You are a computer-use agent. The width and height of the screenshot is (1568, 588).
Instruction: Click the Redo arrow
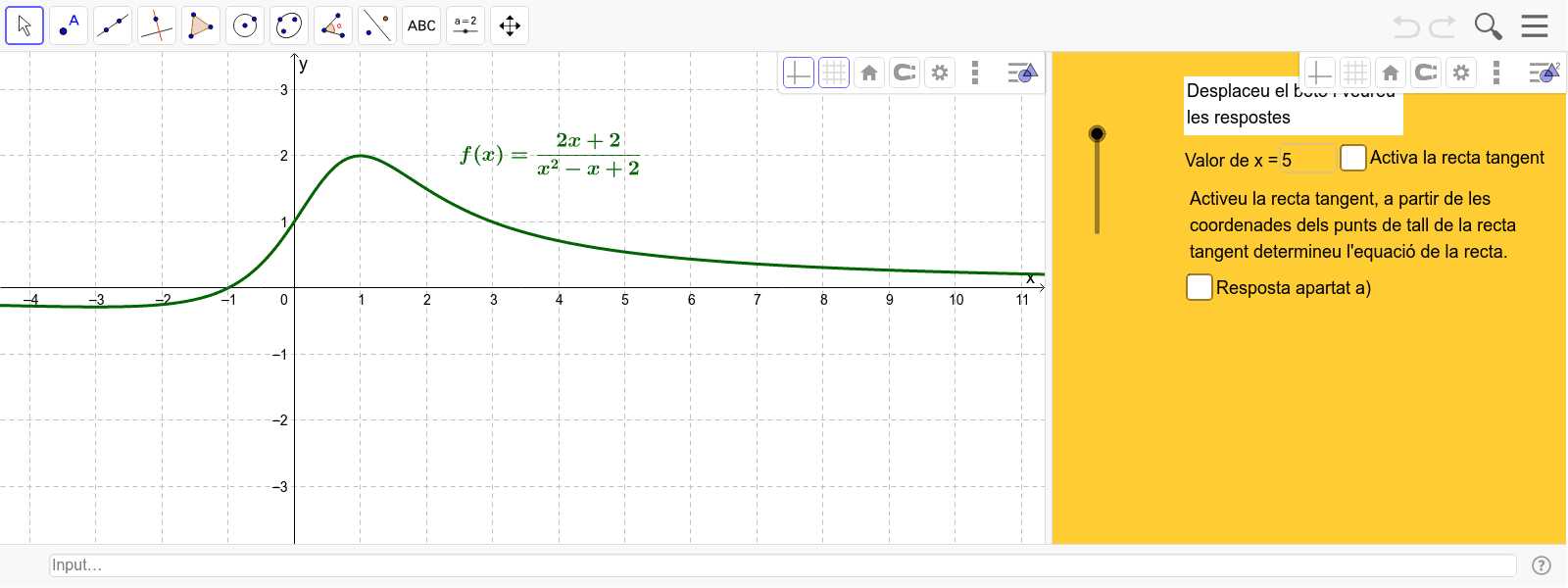click(x=1443, y=26)
